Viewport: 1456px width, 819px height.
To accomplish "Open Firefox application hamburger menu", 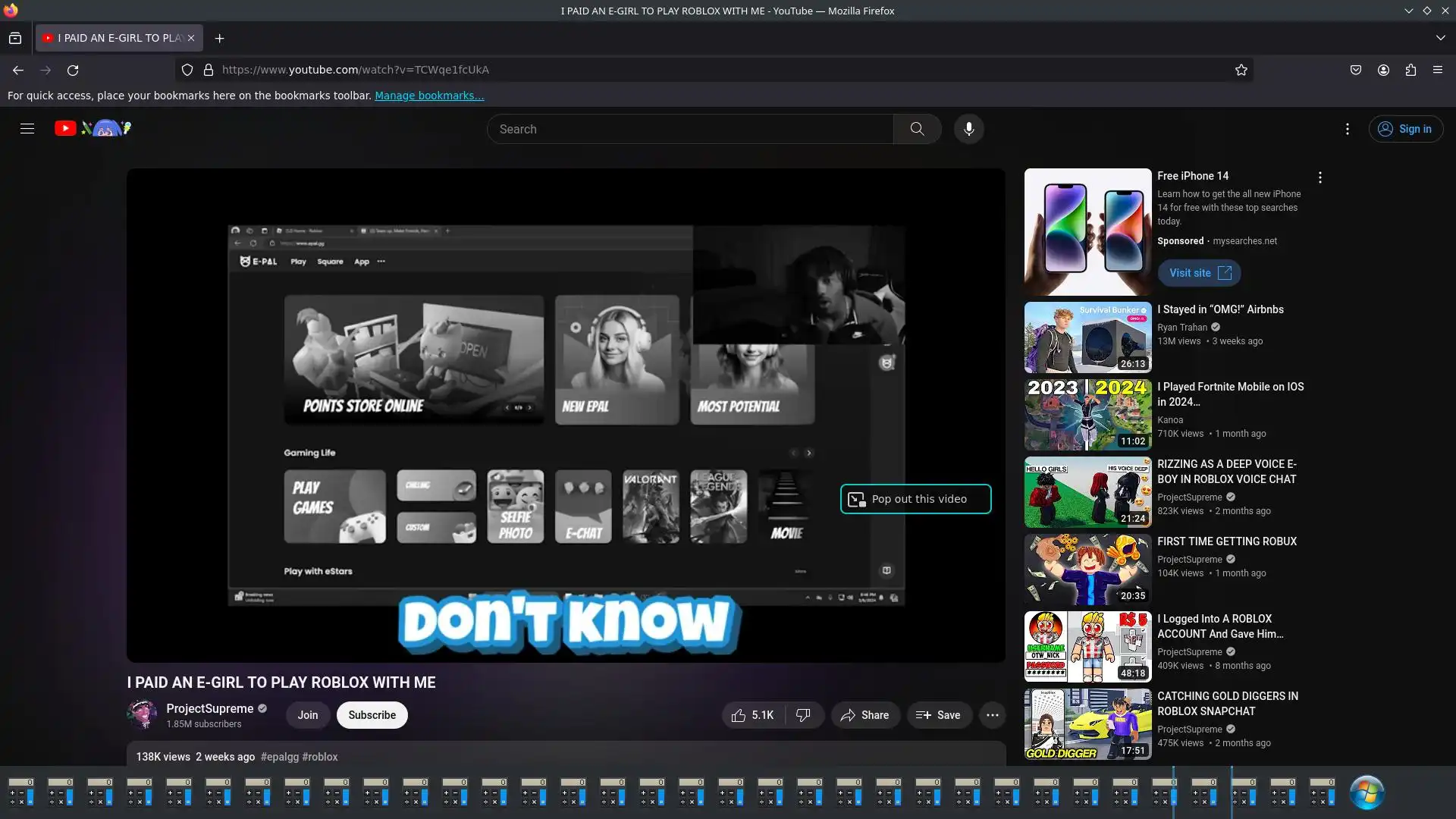I will click(x=1437, y=70).
